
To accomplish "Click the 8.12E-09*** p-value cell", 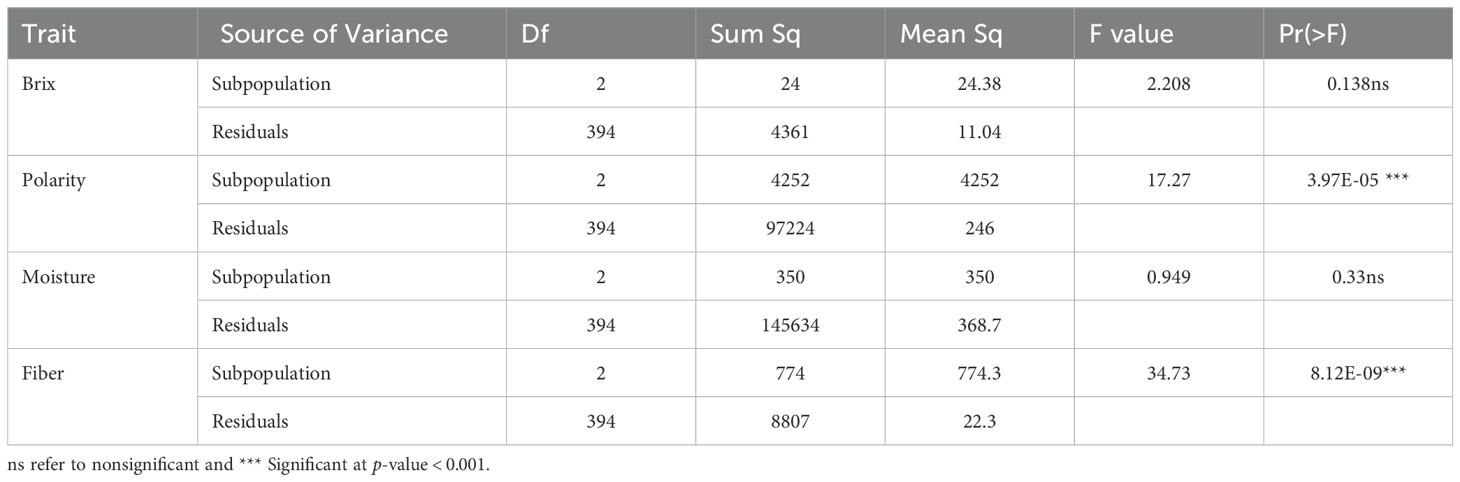I will click(x=1358, y=373).
